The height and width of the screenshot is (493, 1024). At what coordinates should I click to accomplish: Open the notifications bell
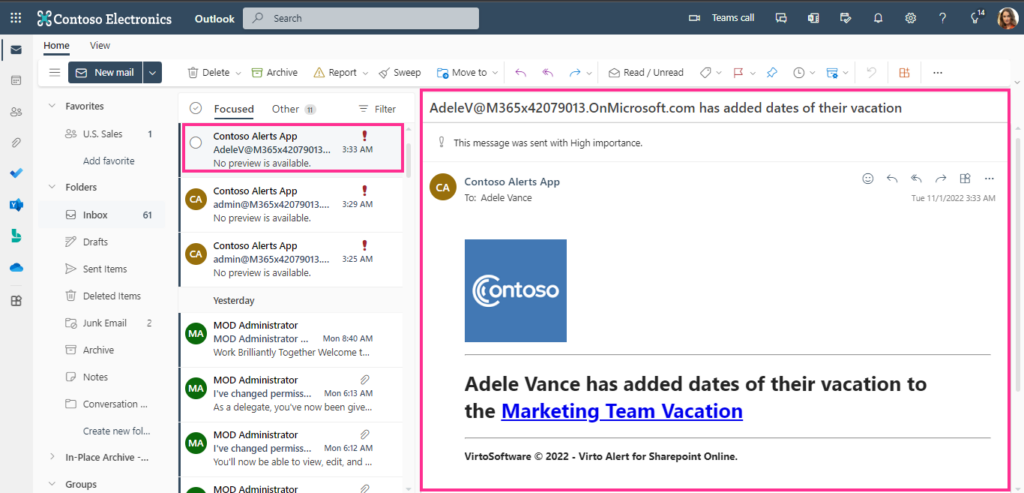click(878, 18)
